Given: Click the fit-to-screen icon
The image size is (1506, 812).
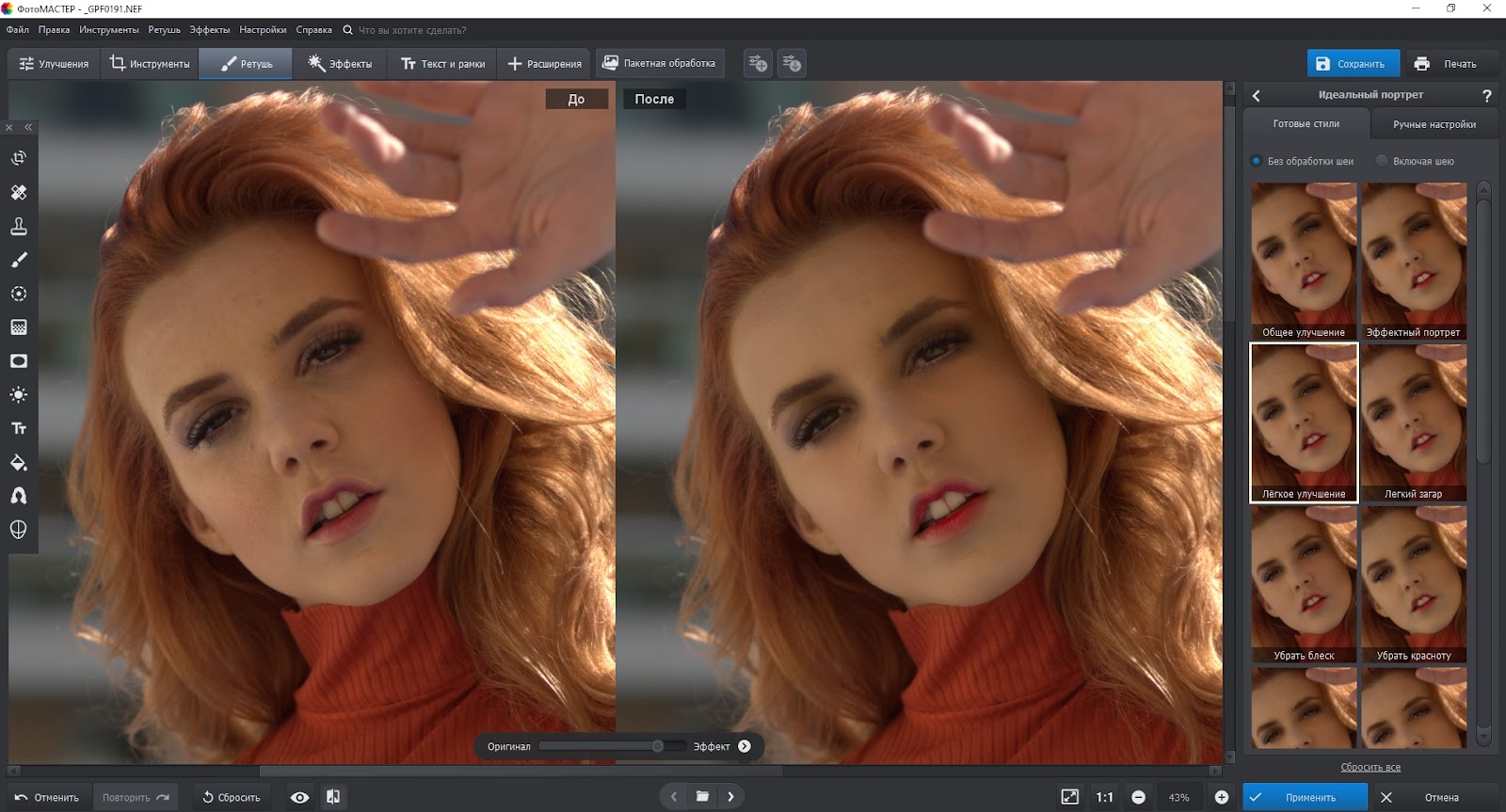Looking at the screenshot, I should pos(1069,797).
